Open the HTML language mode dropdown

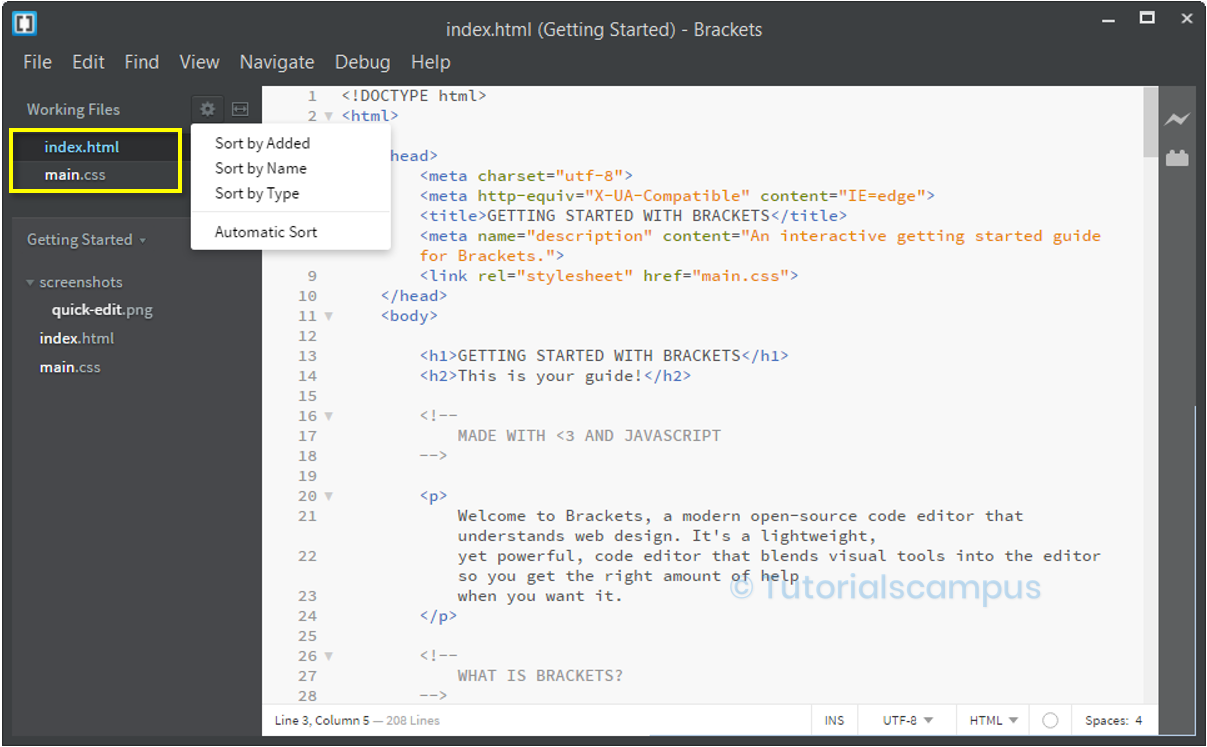(994, 720)
